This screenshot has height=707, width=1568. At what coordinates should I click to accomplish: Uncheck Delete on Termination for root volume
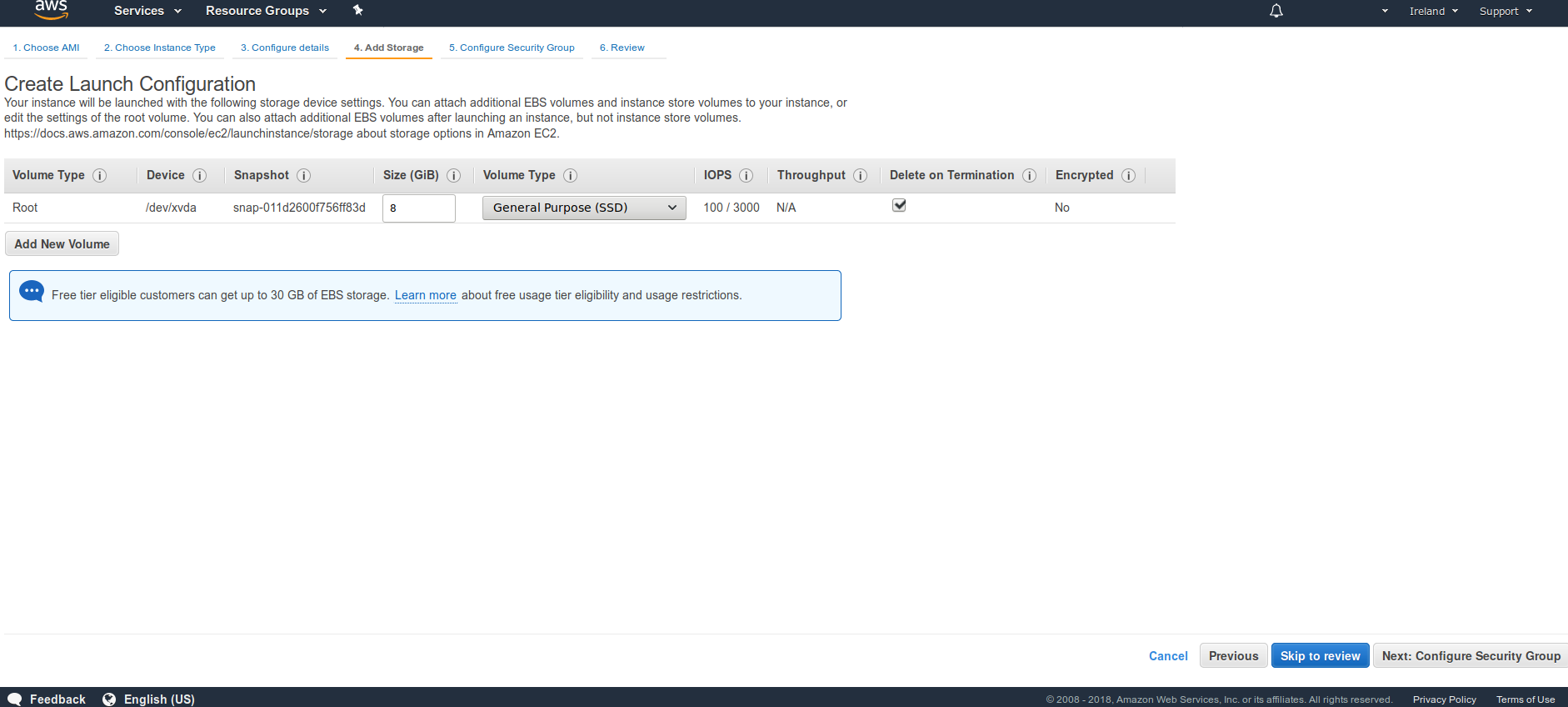[x=899, y=205]
